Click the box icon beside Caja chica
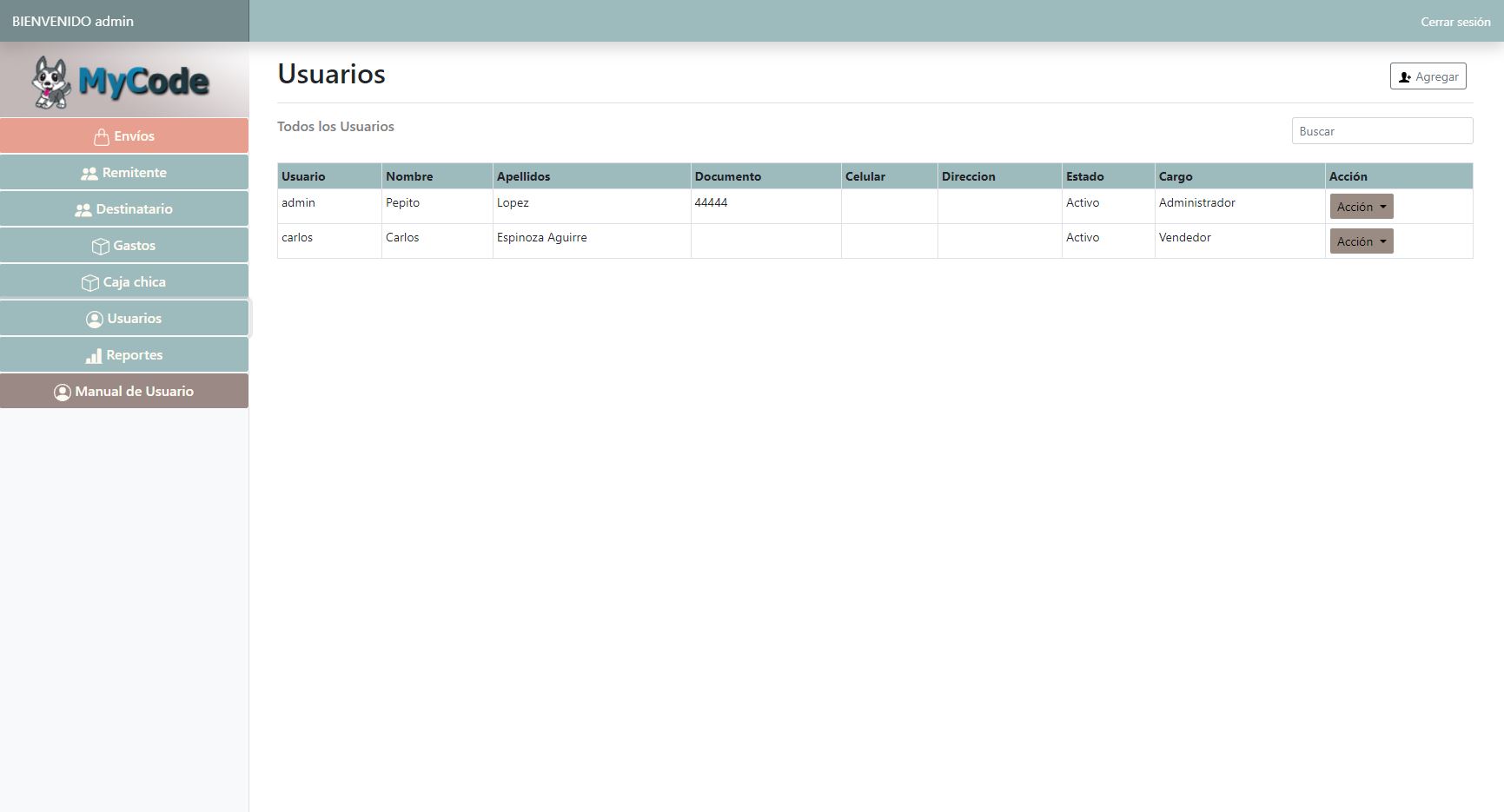 tap(90, 283)
